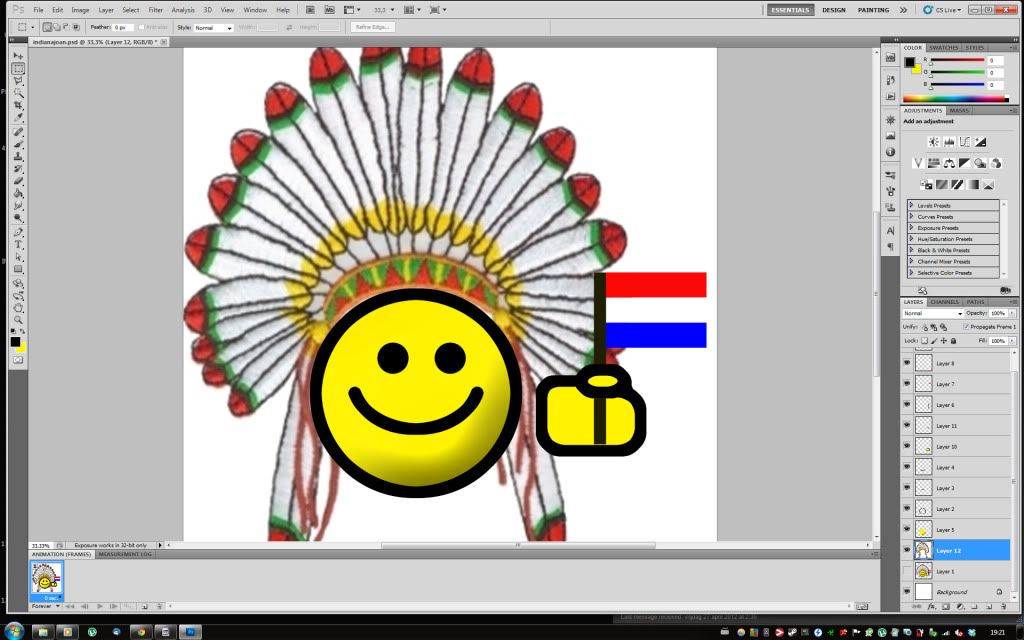Add an Exposure adjustment

click(980, 142)
